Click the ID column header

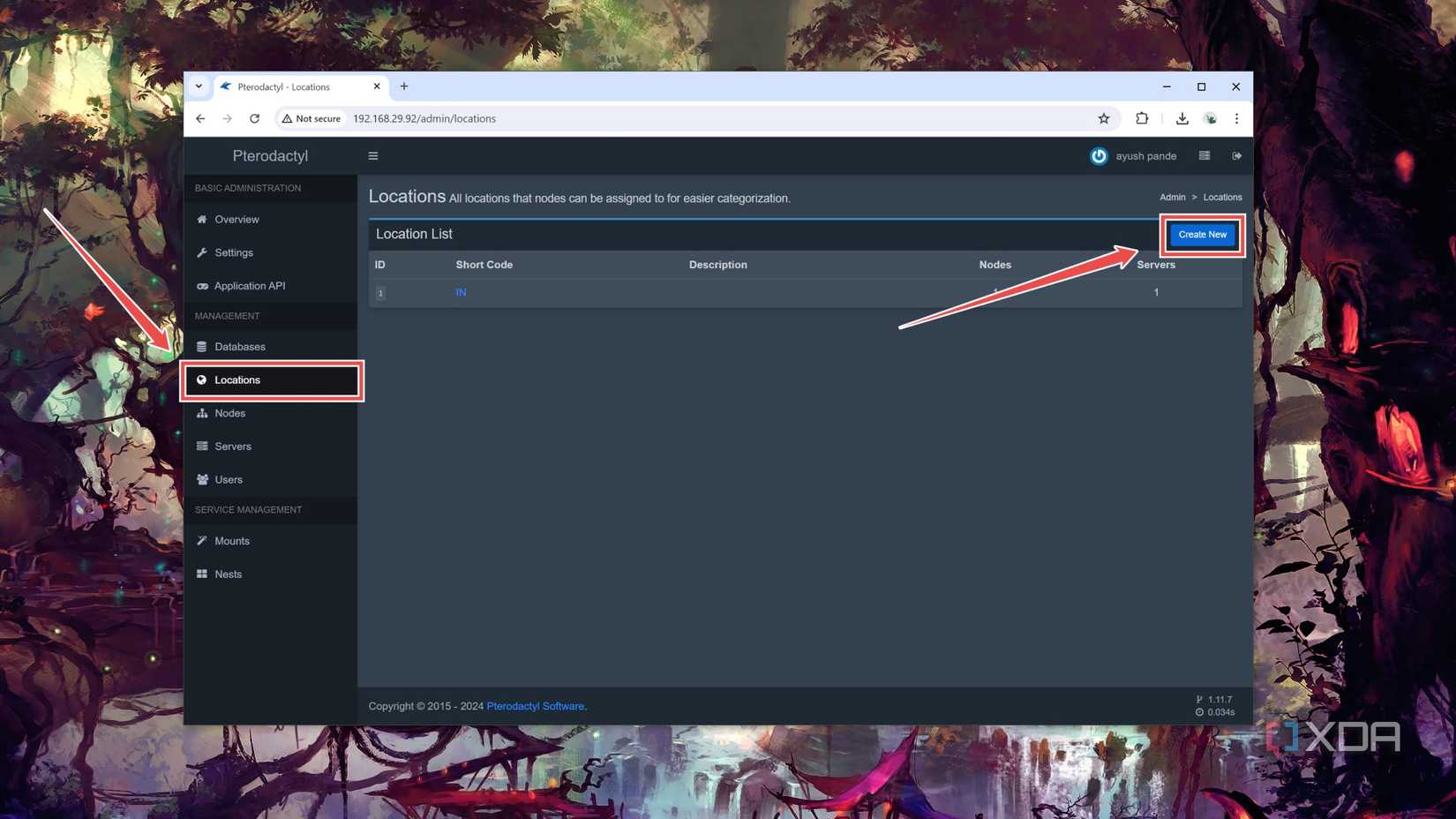[379, 265]
